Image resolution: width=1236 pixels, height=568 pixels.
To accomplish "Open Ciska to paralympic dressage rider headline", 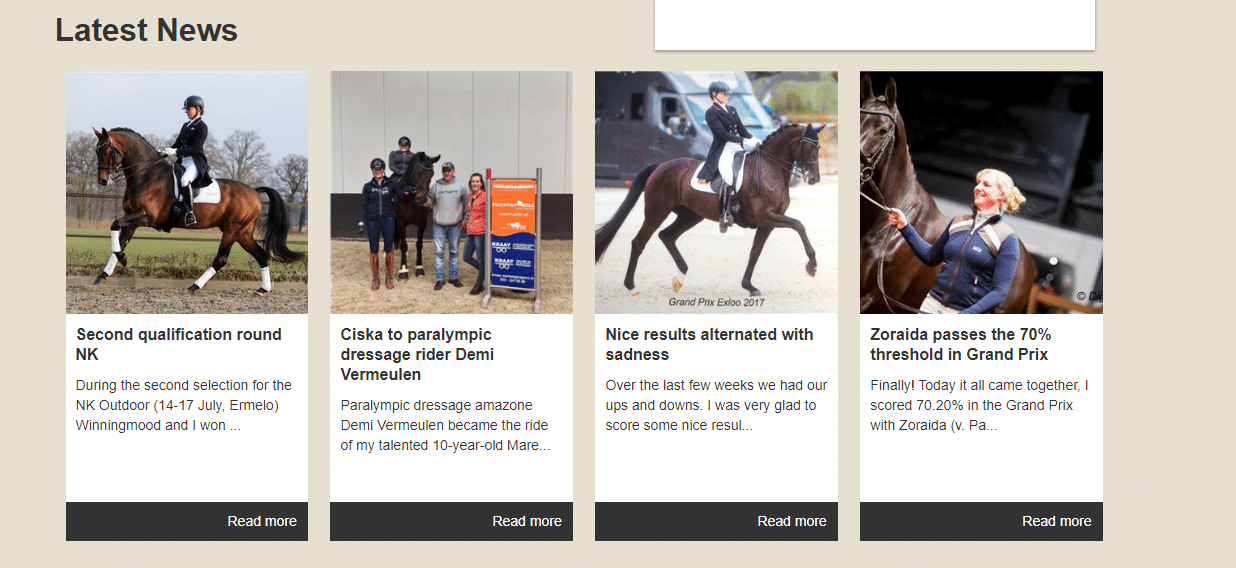I will tap(417, 354).
